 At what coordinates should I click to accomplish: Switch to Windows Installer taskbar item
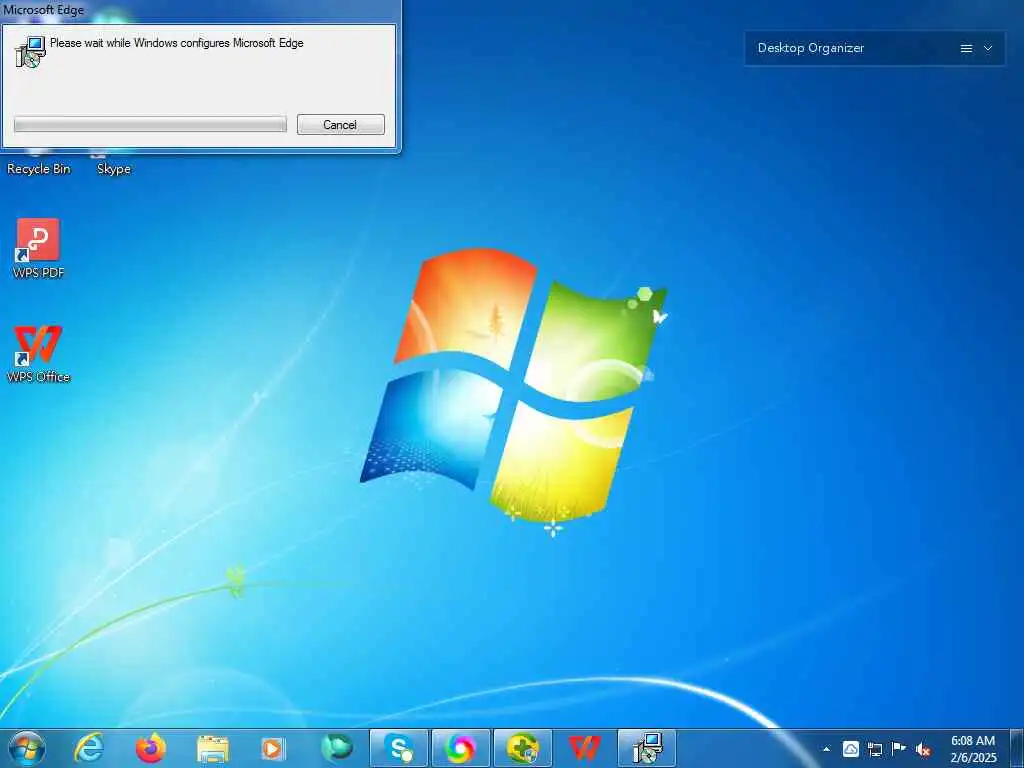647,748
